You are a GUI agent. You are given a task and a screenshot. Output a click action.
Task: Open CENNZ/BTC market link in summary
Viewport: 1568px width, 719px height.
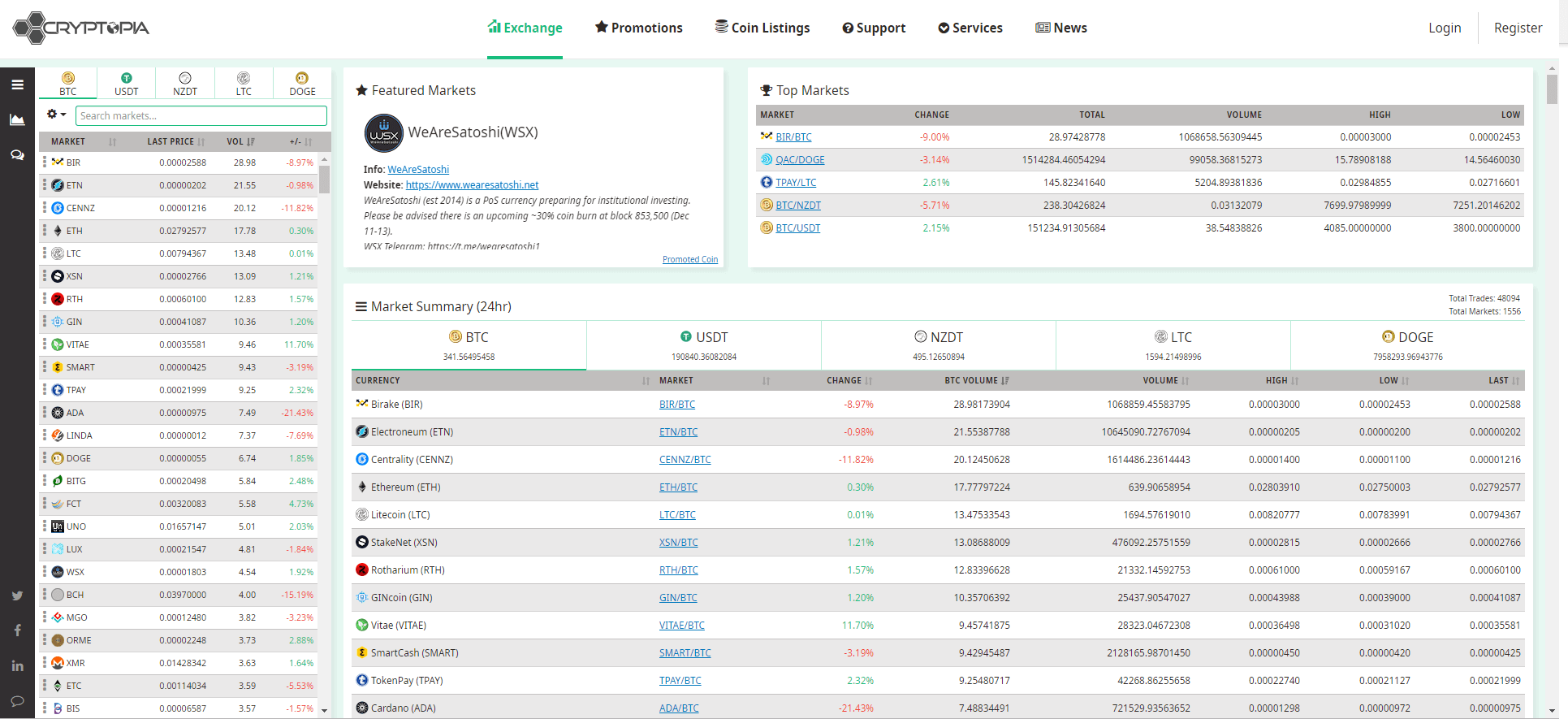click(685, 460)
